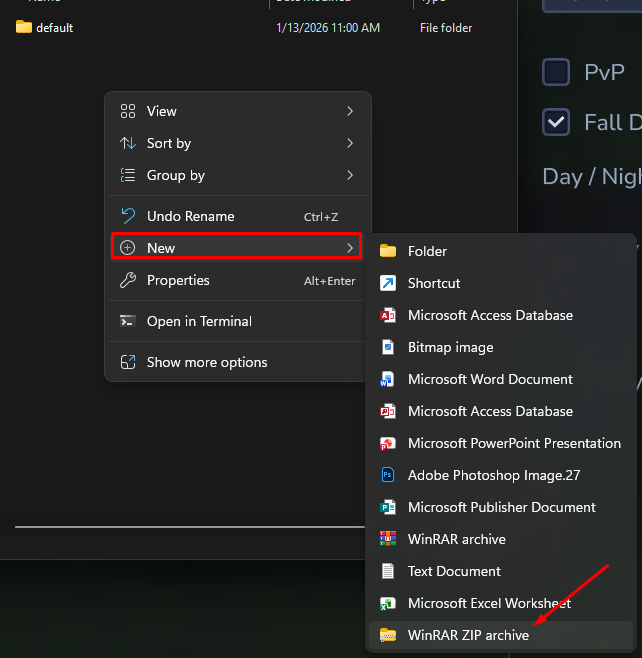Click the Microsoft Excel Worksheet icon

tap(388, 603)
